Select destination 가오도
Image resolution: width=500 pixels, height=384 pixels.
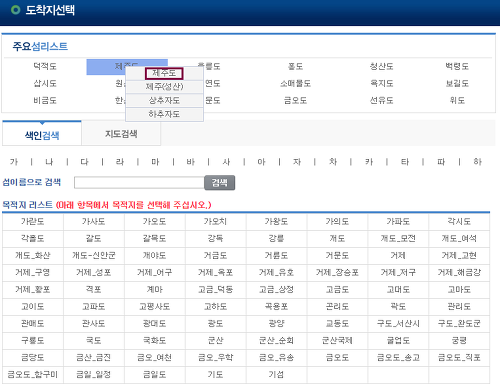pyautogui.click(x=155, y=222)
